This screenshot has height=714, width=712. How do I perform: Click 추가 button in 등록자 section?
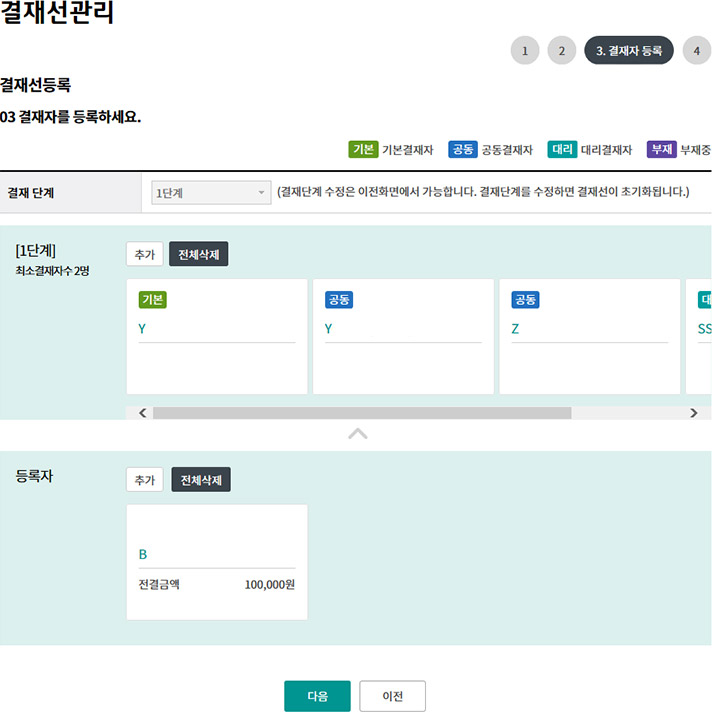coord(144,480)
